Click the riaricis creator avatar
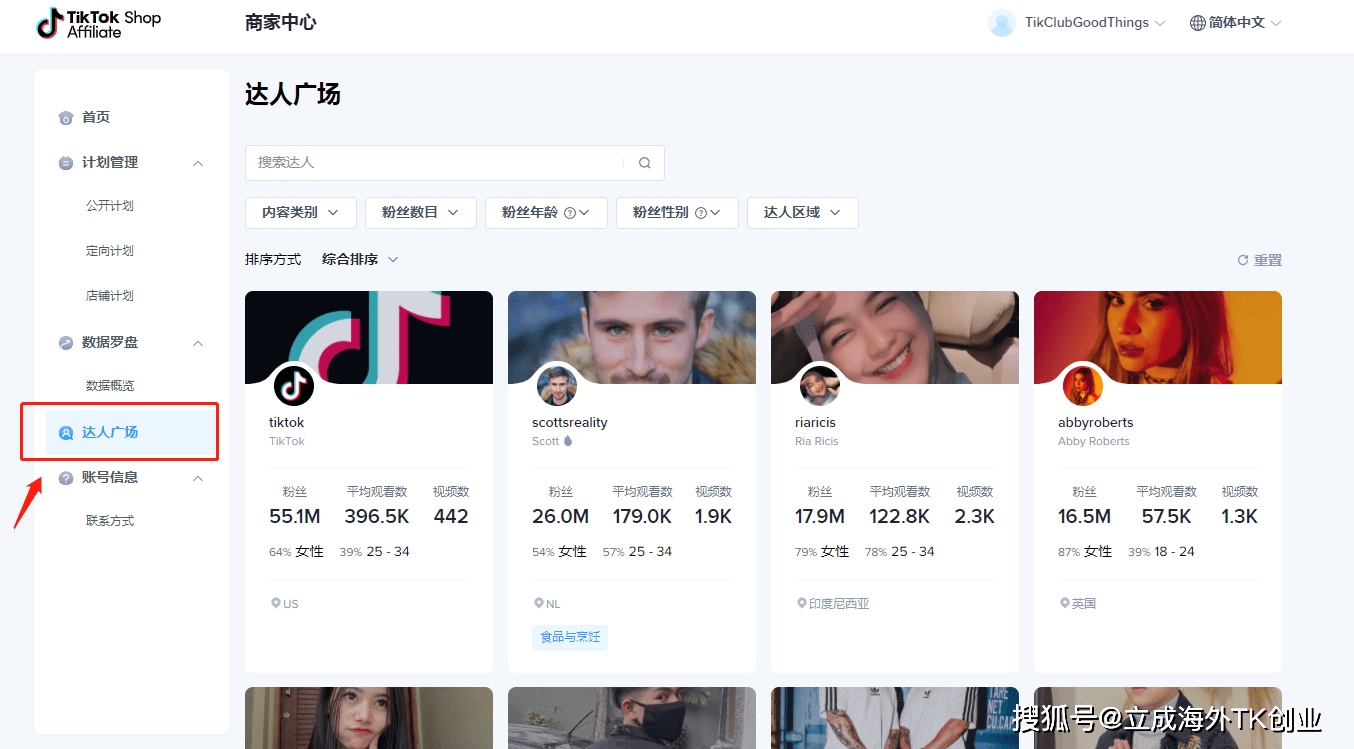Viewport: 1354px width, 749px height. point(820,386)
